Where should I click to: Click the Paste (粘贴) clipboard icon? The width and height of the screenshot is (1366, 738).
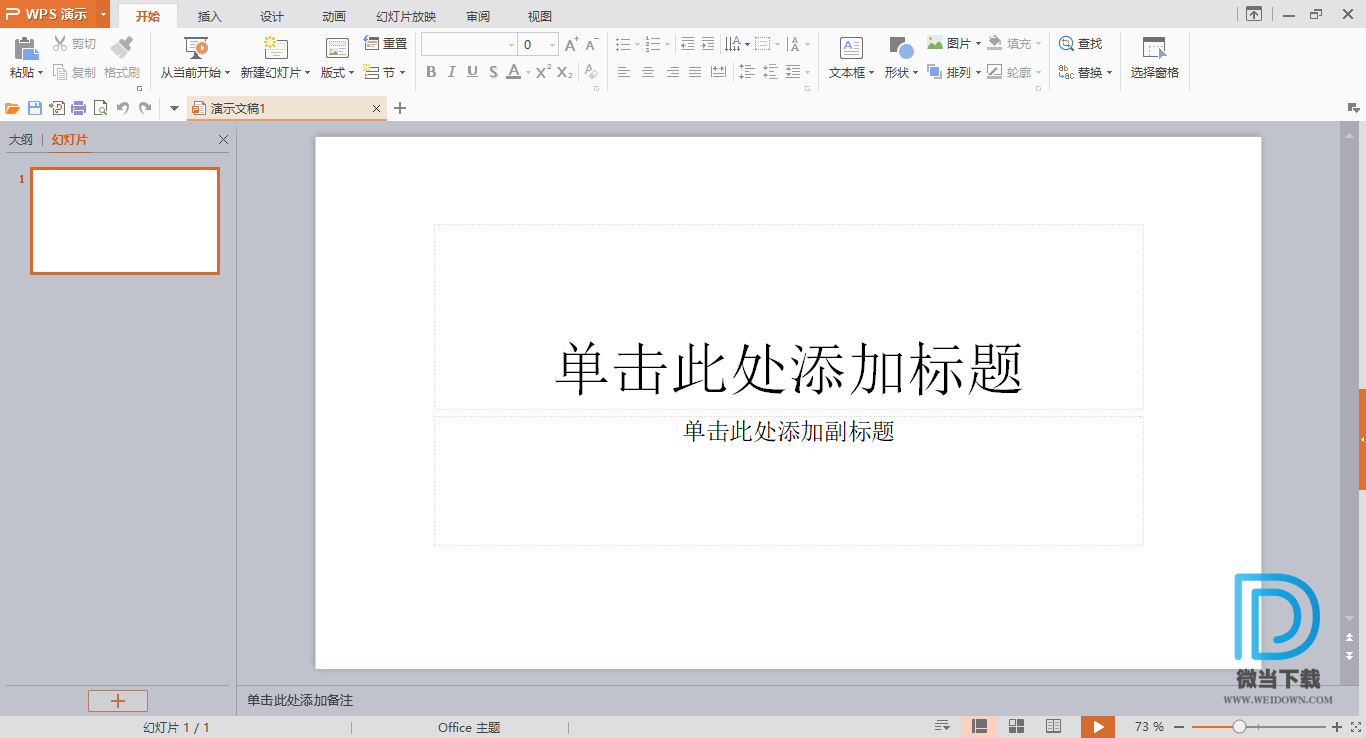point(26,48)
